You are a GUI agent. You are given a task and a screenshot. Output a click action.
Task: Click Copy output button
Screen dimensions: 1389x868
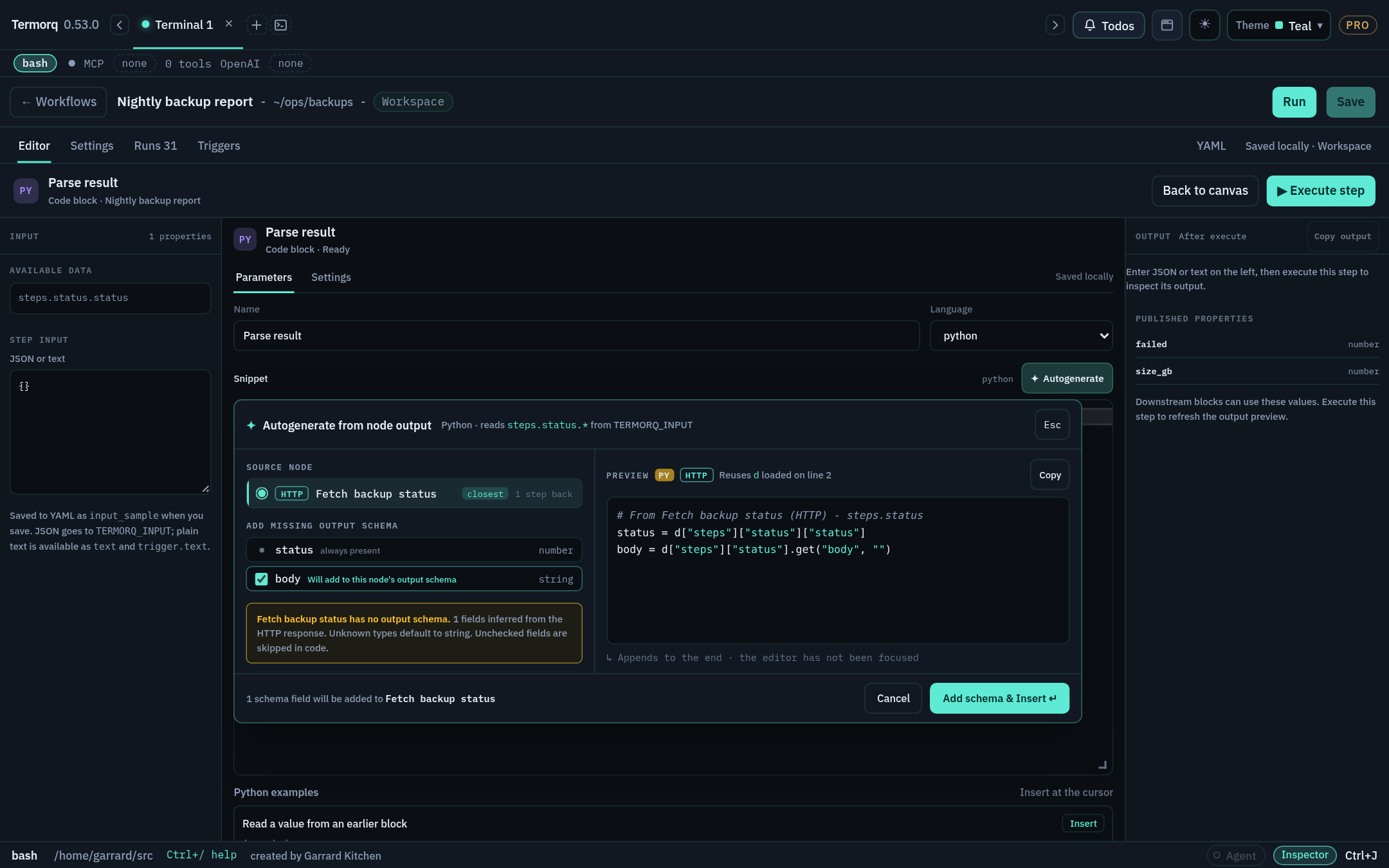[1343, 237]
